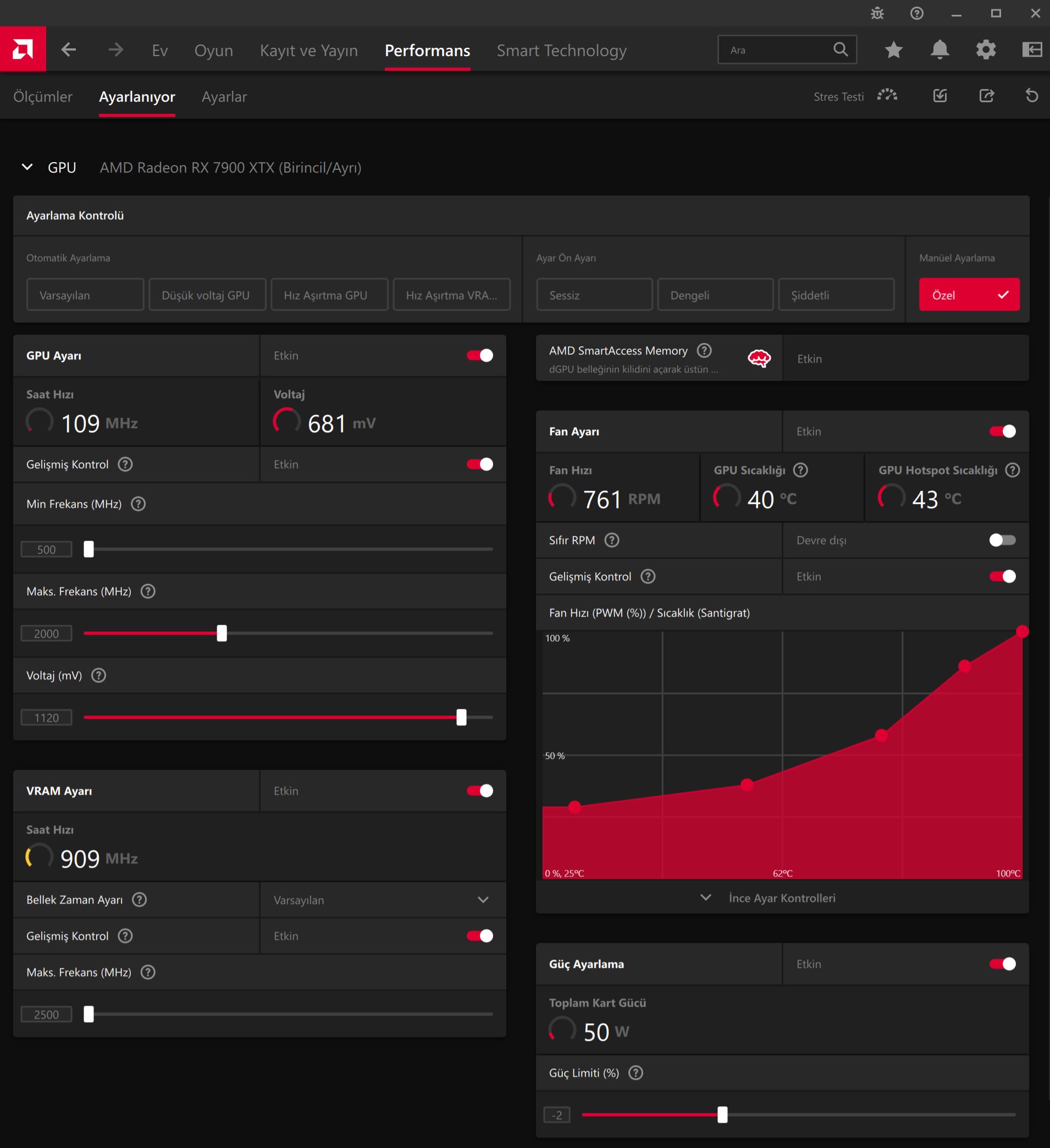
Task: Toggle GPU Ayarı switch
Action: point(480,356)
